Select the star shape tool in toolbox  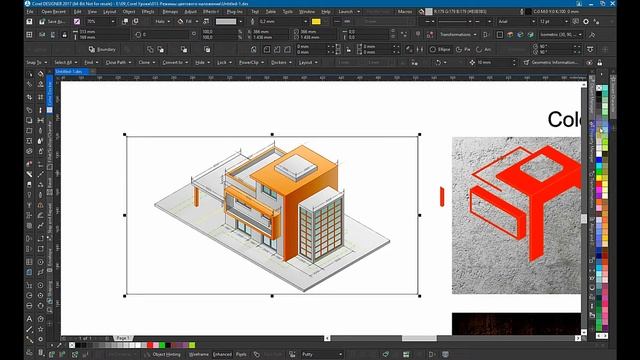(x=40, y=329)
